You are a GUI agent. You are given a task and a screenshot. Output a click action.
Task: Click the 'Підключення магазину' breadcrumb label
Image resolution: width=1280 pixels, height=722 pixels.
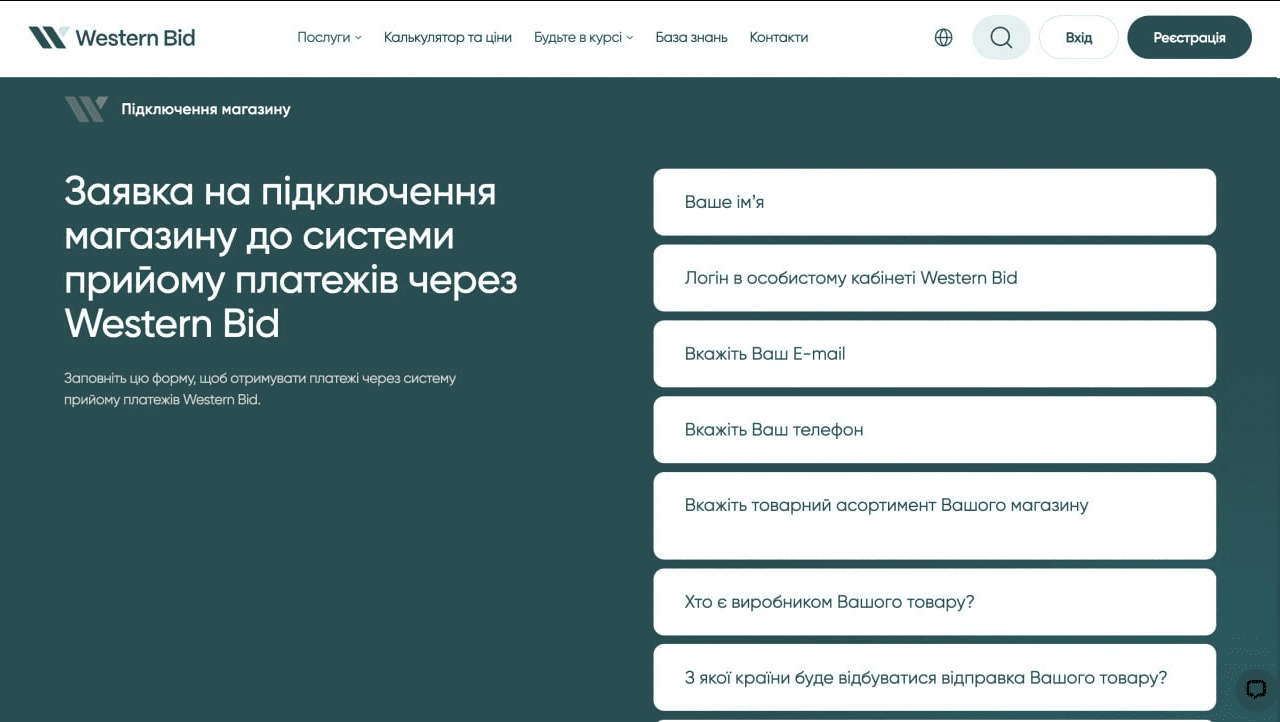(205, 109)
